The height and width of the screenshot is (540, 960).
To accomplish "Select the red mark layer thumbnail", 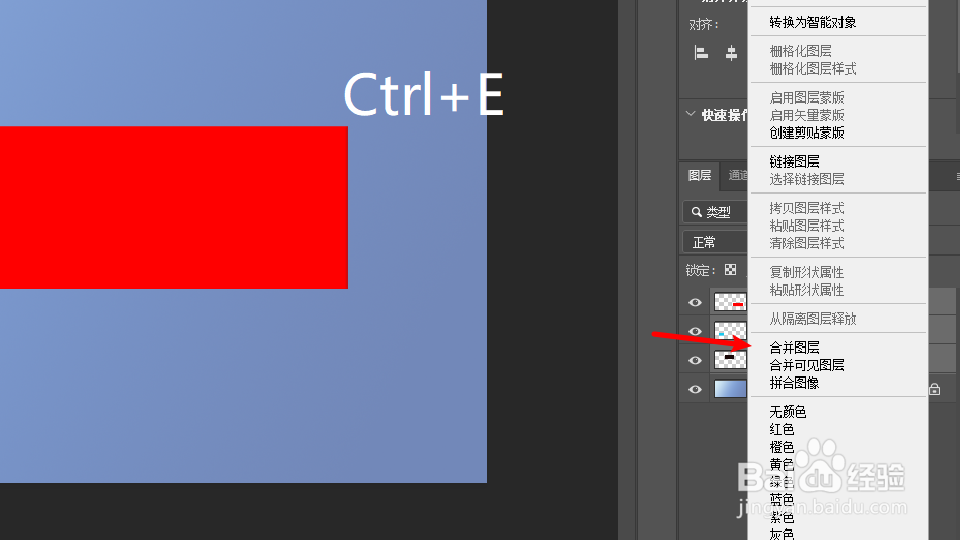I will pos(730,302).
